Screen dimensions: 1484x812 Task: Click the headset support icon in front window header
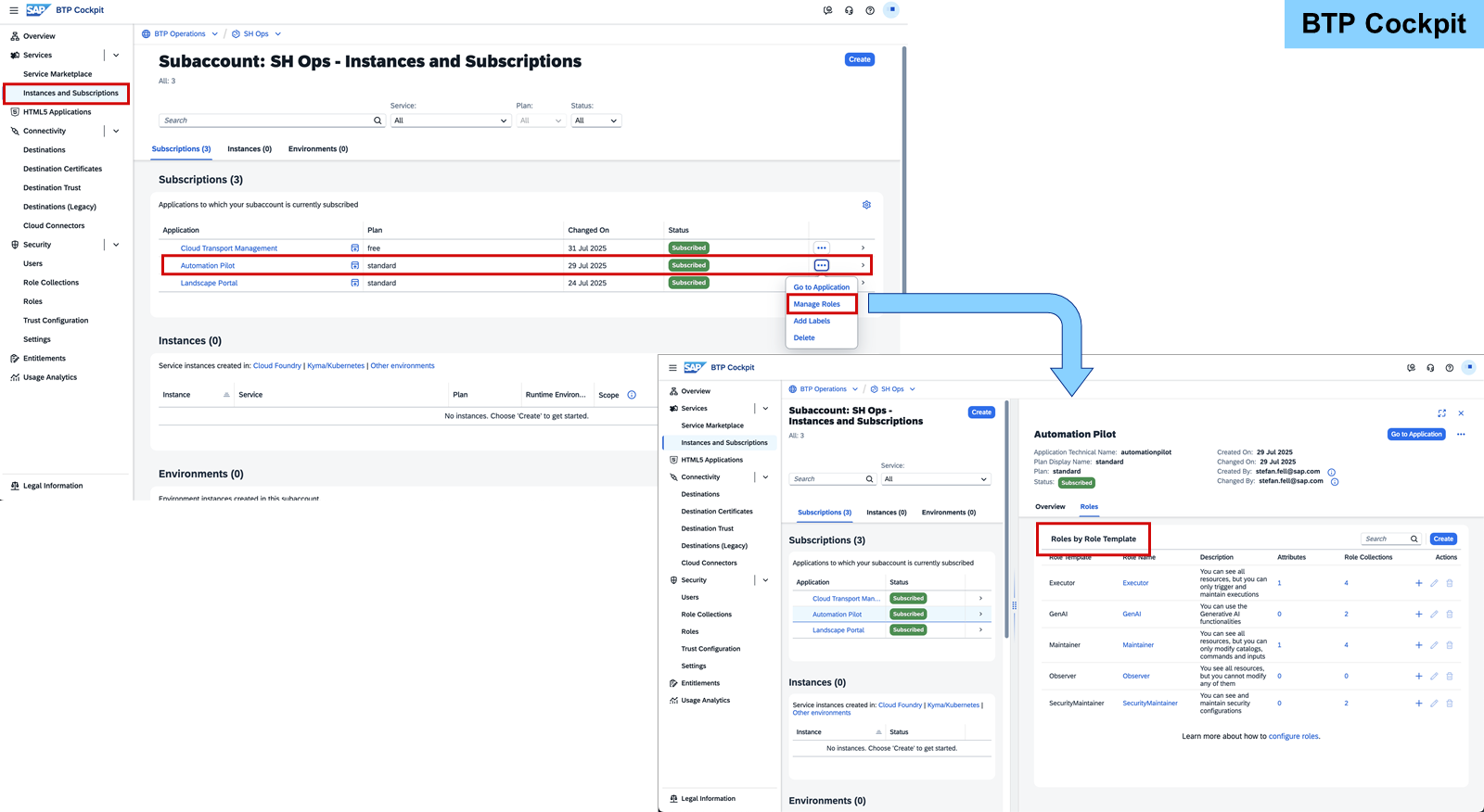click(x=1430, y=368)
